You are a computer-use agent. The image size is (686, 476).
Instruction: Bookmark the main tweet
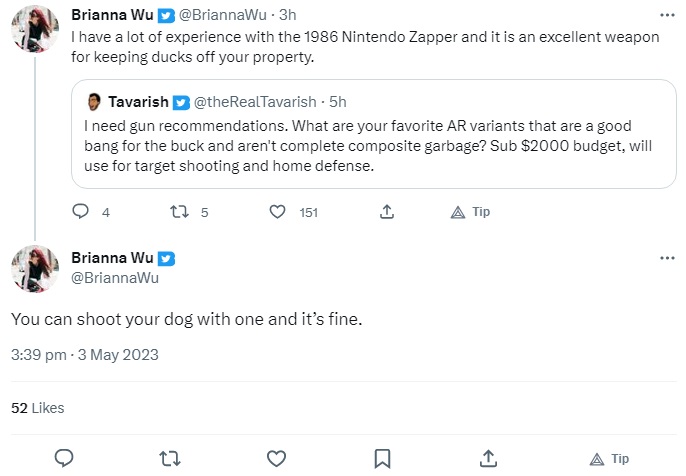pos(382,458)
